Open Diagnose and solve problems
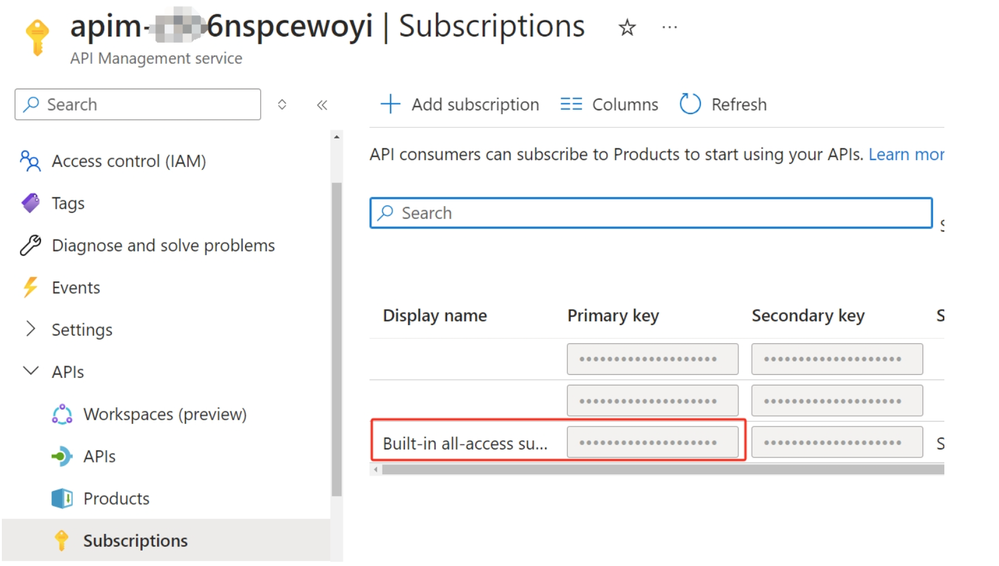 pyautogui.click(x=163, y=245)
